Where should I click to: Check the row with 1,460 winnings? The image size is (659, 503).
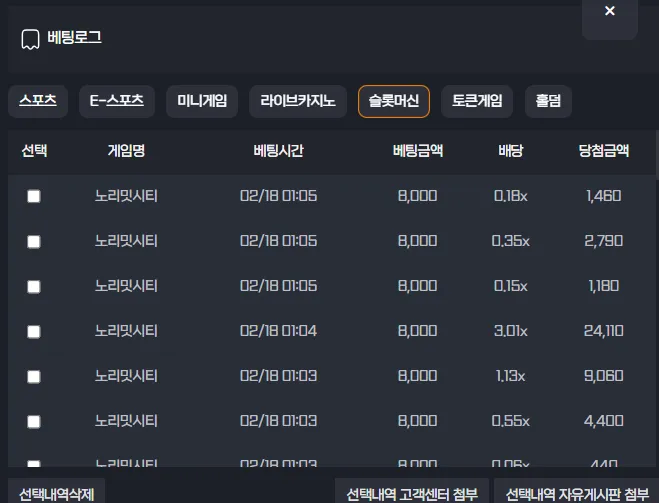(34, 196)
